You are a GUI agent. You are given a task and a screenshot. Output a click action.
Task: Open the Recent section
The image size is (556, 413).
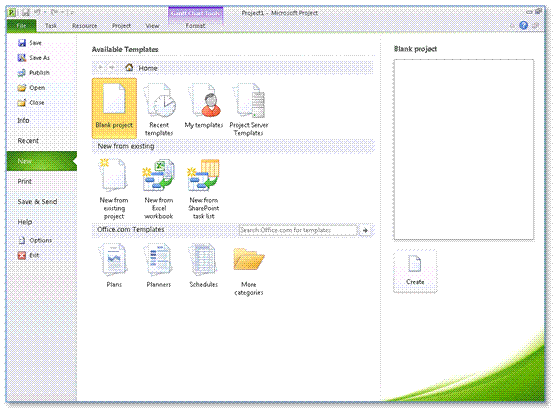[28, 141]
